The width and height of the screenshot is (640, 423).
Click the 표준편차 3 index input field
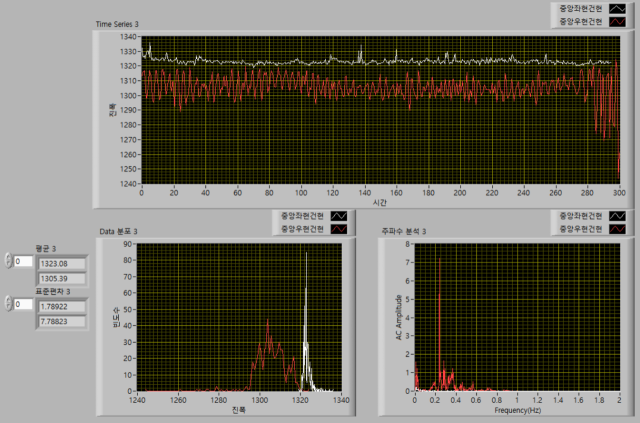pyautogui.click(x=23, y=303)
